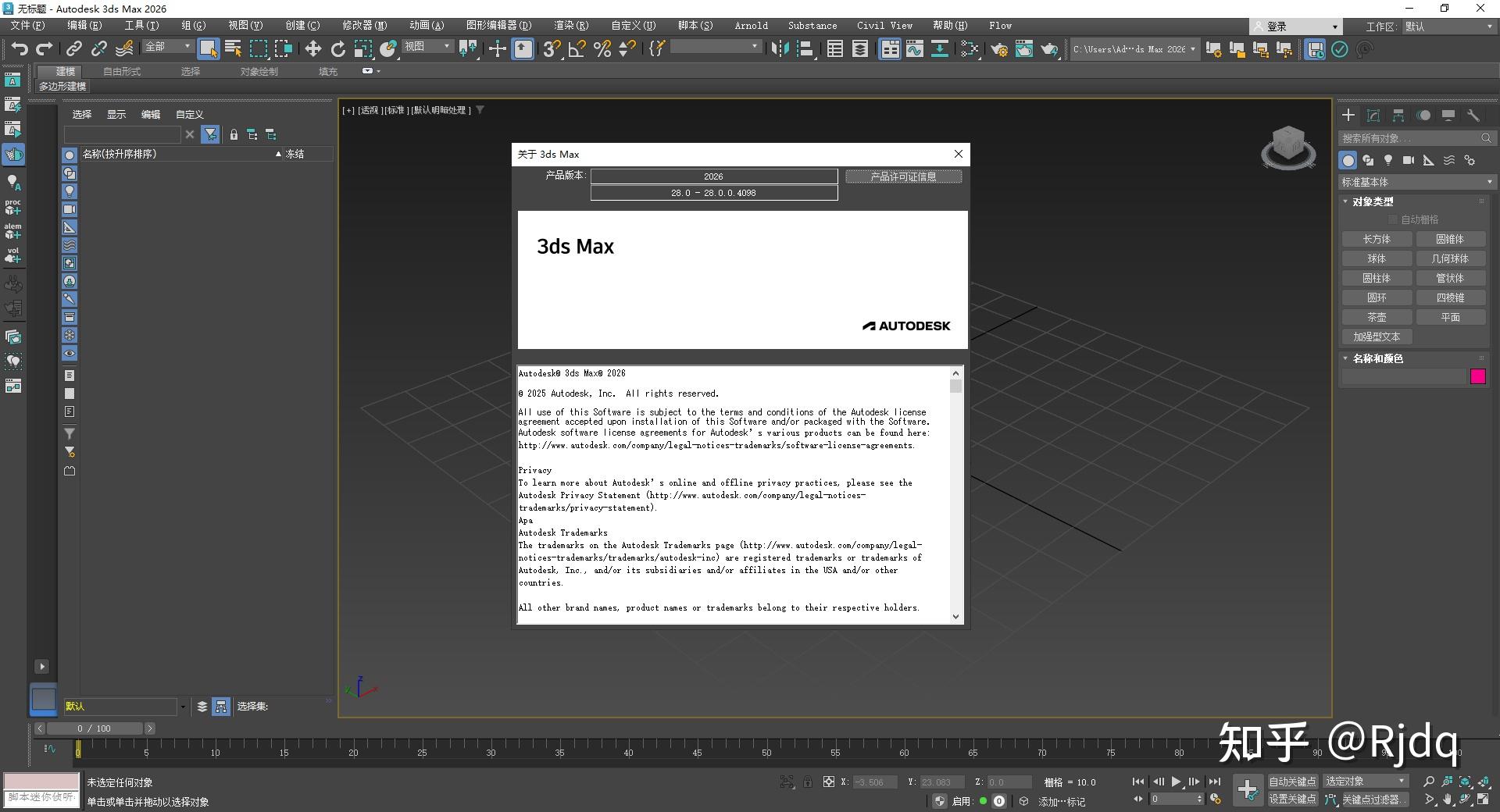
Task: Click the 产品许可证信息 button
Action: coord(903,176)
